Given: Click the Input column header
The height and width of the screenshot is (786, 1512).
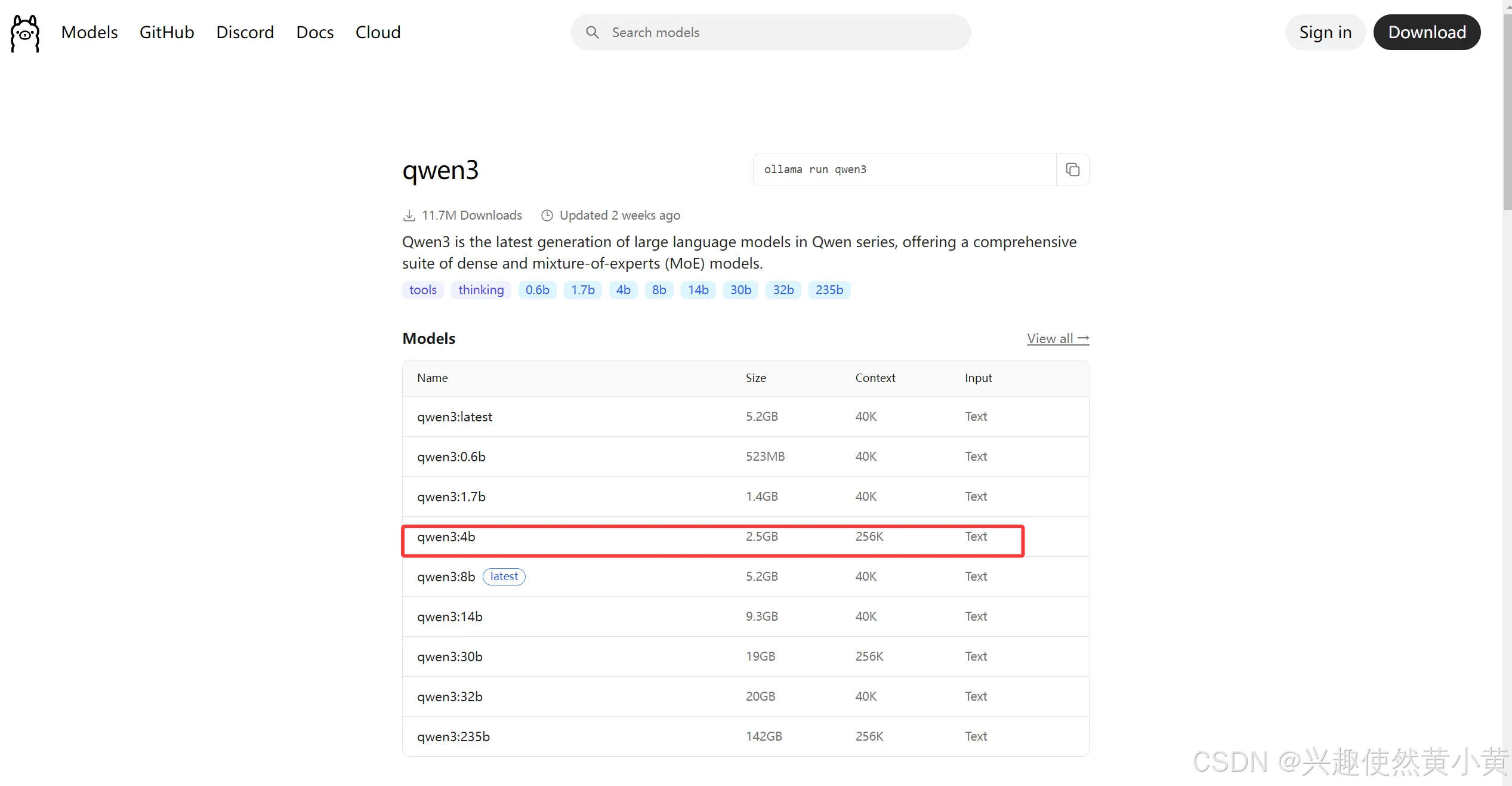Looking at the screenshot, I should coord(978,378).
